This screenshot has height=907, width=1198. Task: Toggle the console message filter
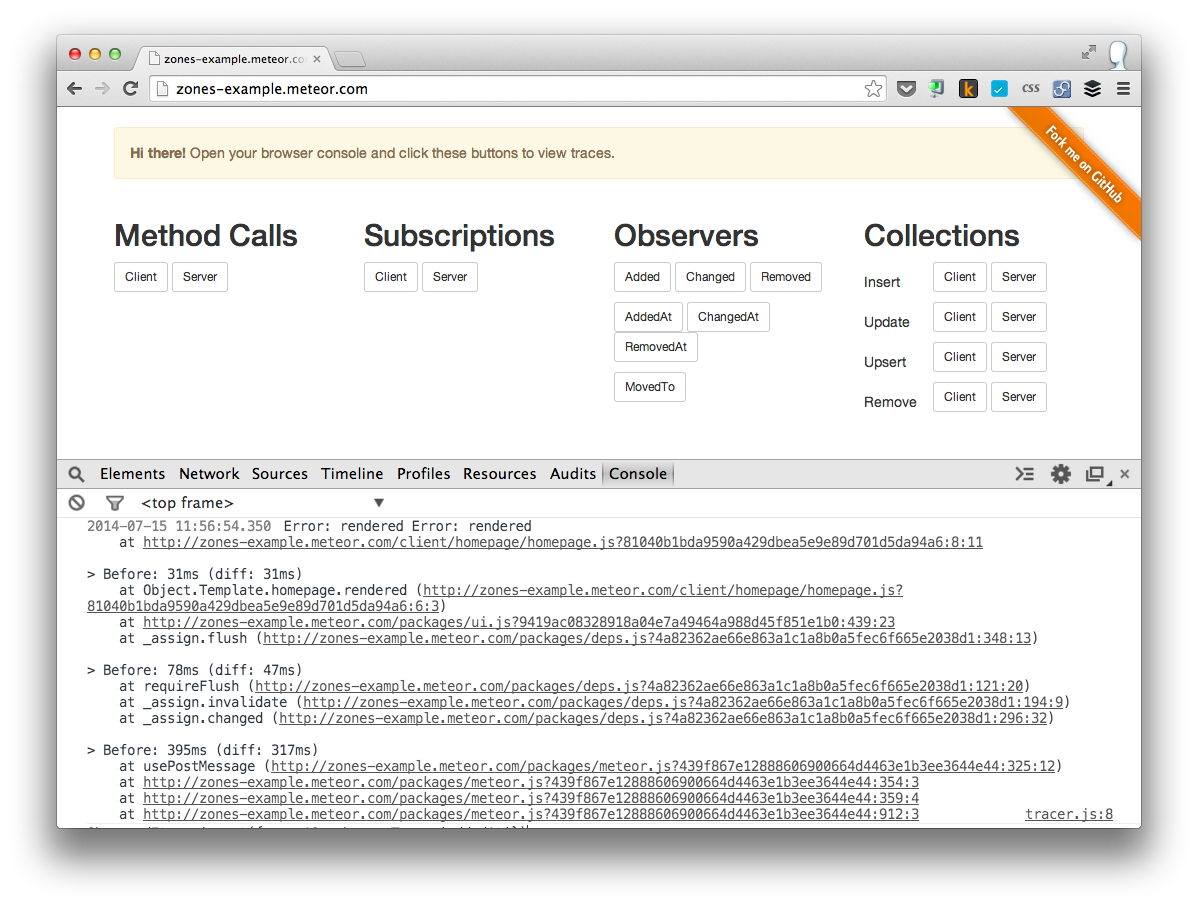pos(114,503)
